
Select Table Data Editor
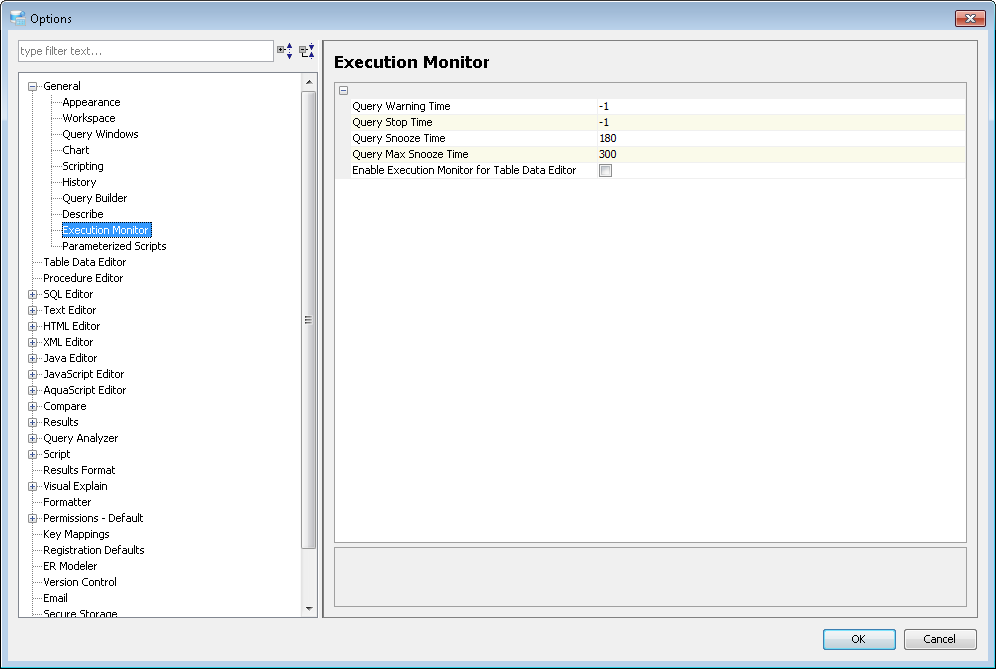[x=84, y=262]
